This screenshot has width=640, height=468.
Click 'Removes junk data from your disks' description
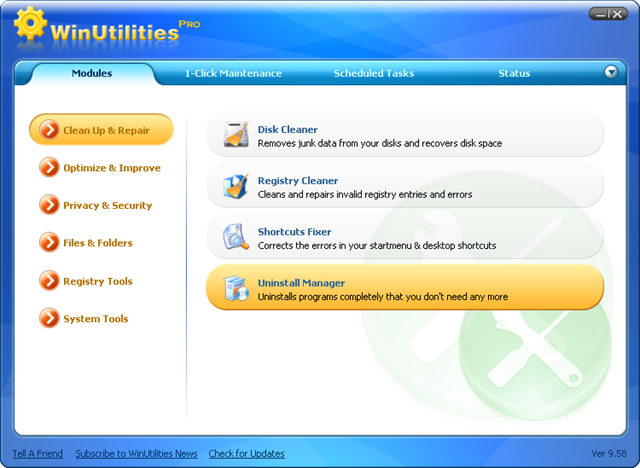[380, 144]
